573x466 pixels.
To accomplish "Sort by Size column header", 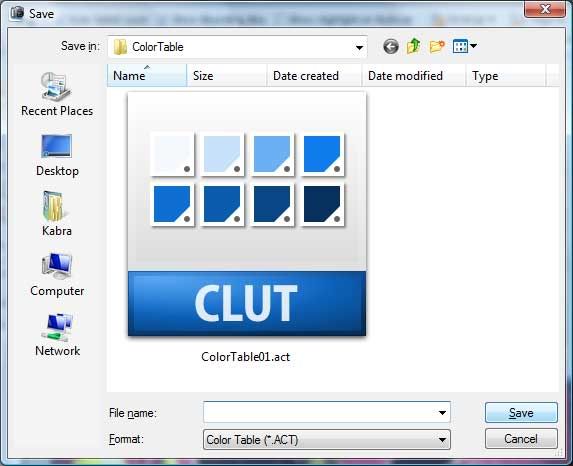I will (227, 76).
